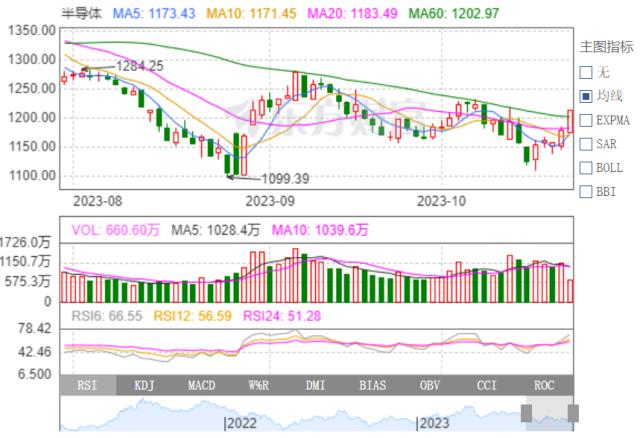The image size is (640, 438).
Task: Switch to the ROC indicator tab
Action: click(544, 385)
